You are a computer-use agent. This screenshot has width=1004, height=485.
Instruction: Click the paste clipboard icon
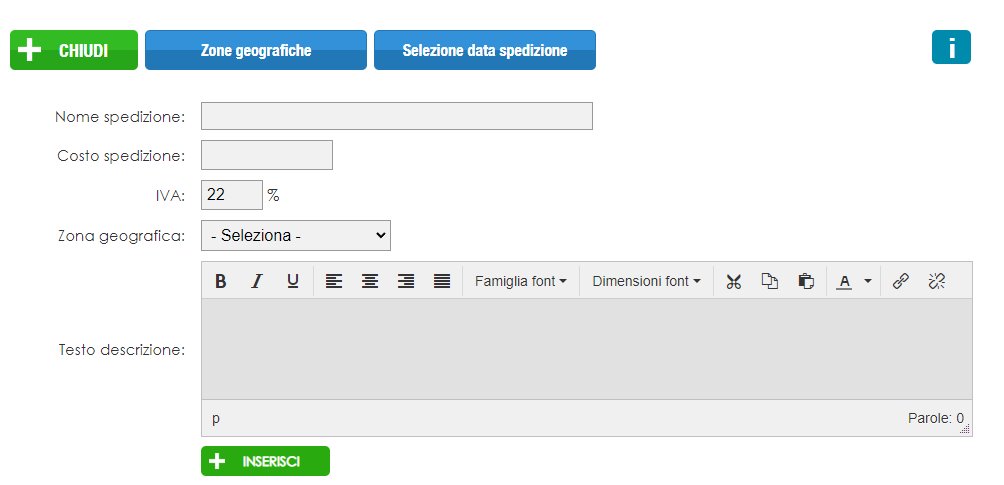coord(805,282)
